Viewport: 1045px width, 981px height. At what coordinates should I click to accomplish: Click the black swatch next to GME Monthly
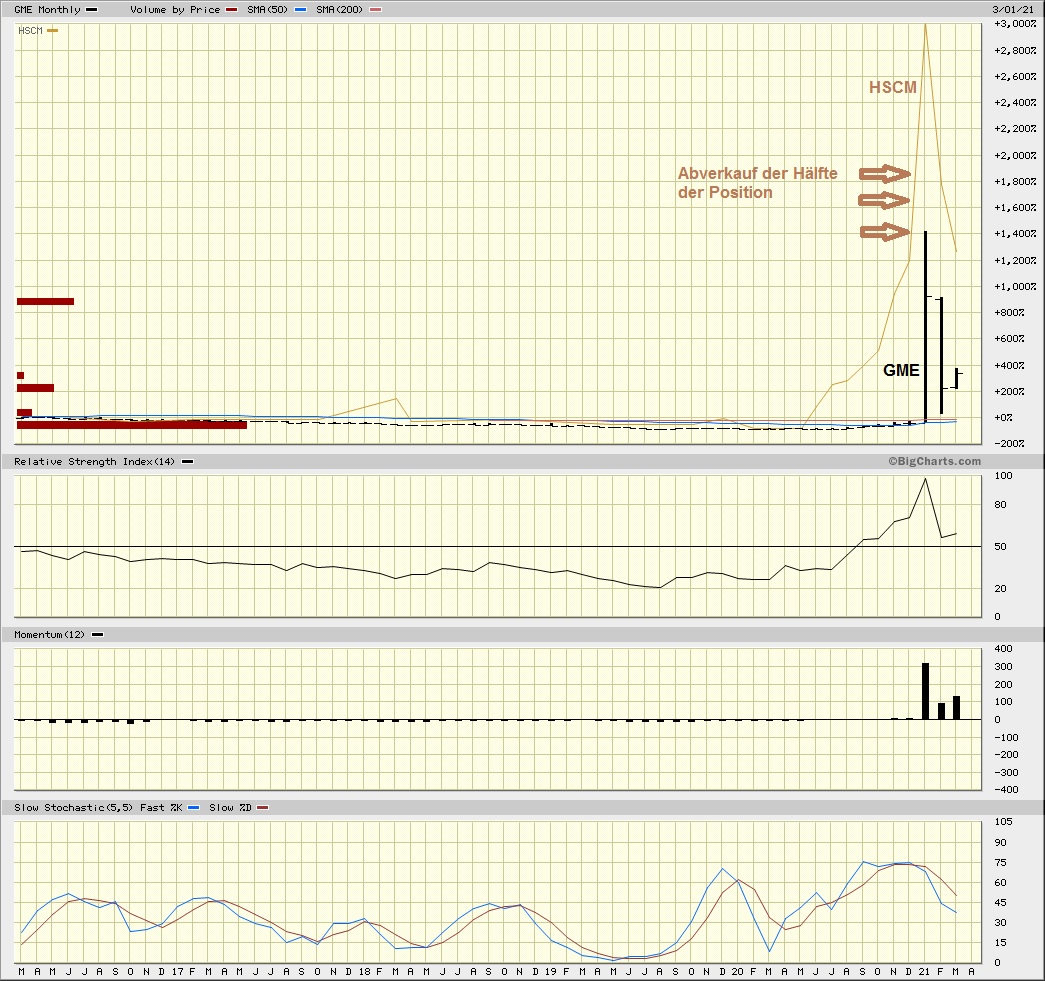pos(91,9)
